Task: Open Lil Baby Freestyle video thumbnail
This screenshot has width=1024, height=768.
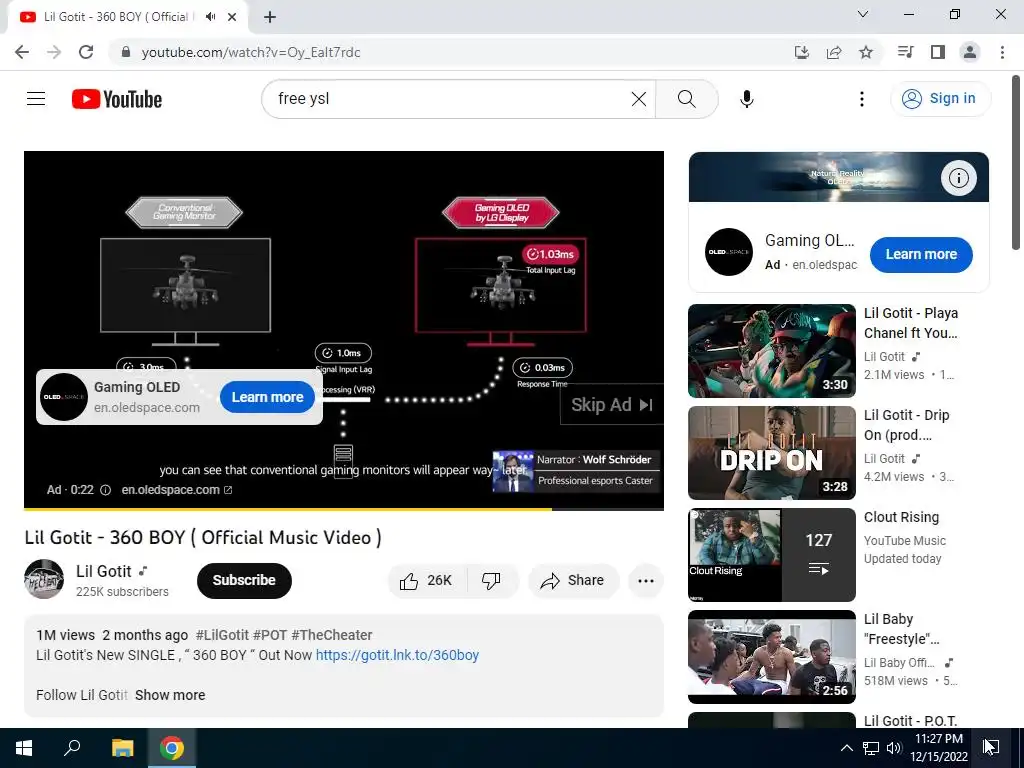Action: point(771,656)
